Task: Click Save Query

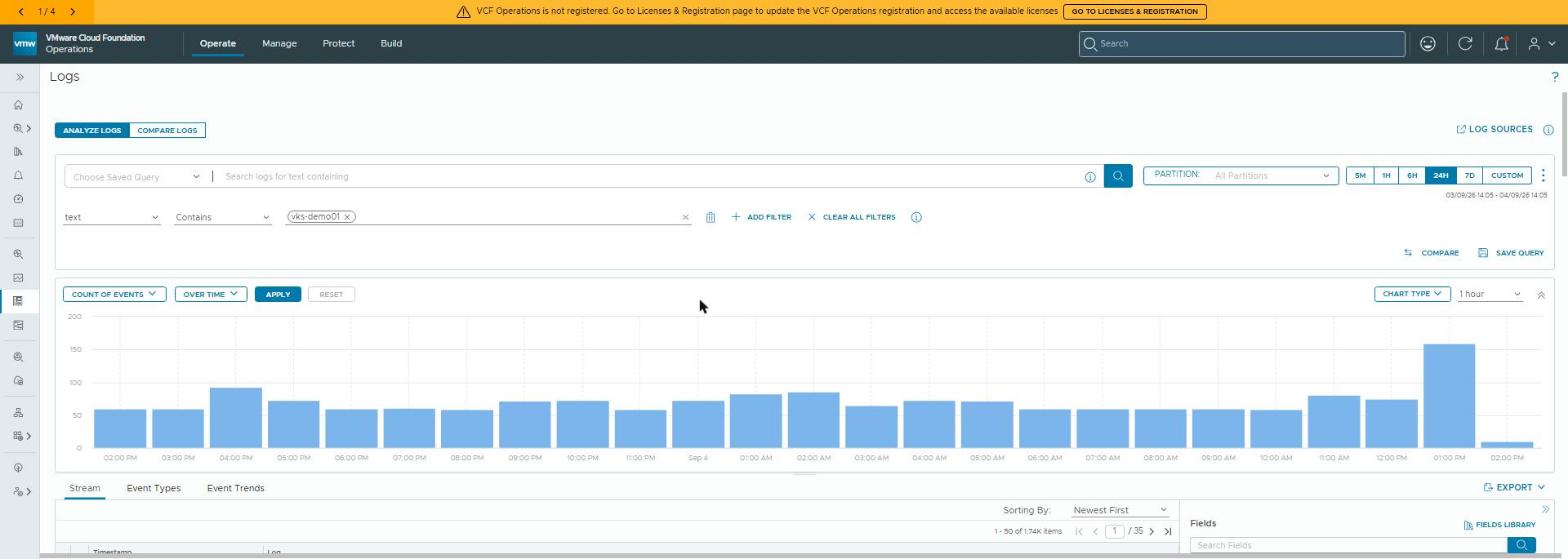Action: [x=1511, y=253]
